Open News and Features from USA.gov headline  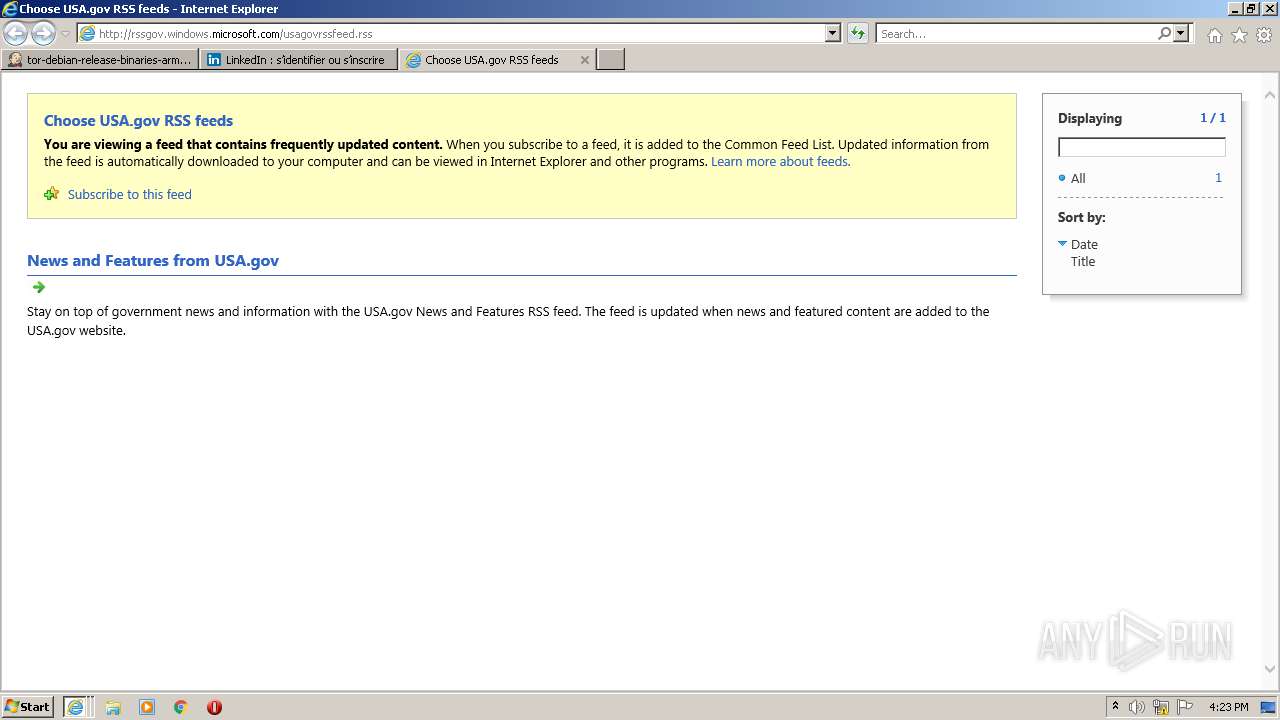[x=153, y=260]
